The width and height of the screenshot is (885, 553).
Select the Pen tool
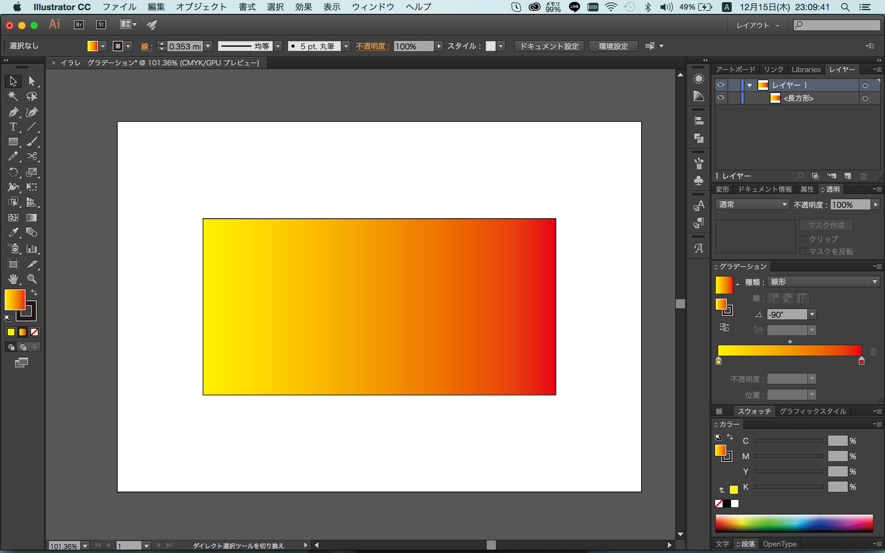13,112
